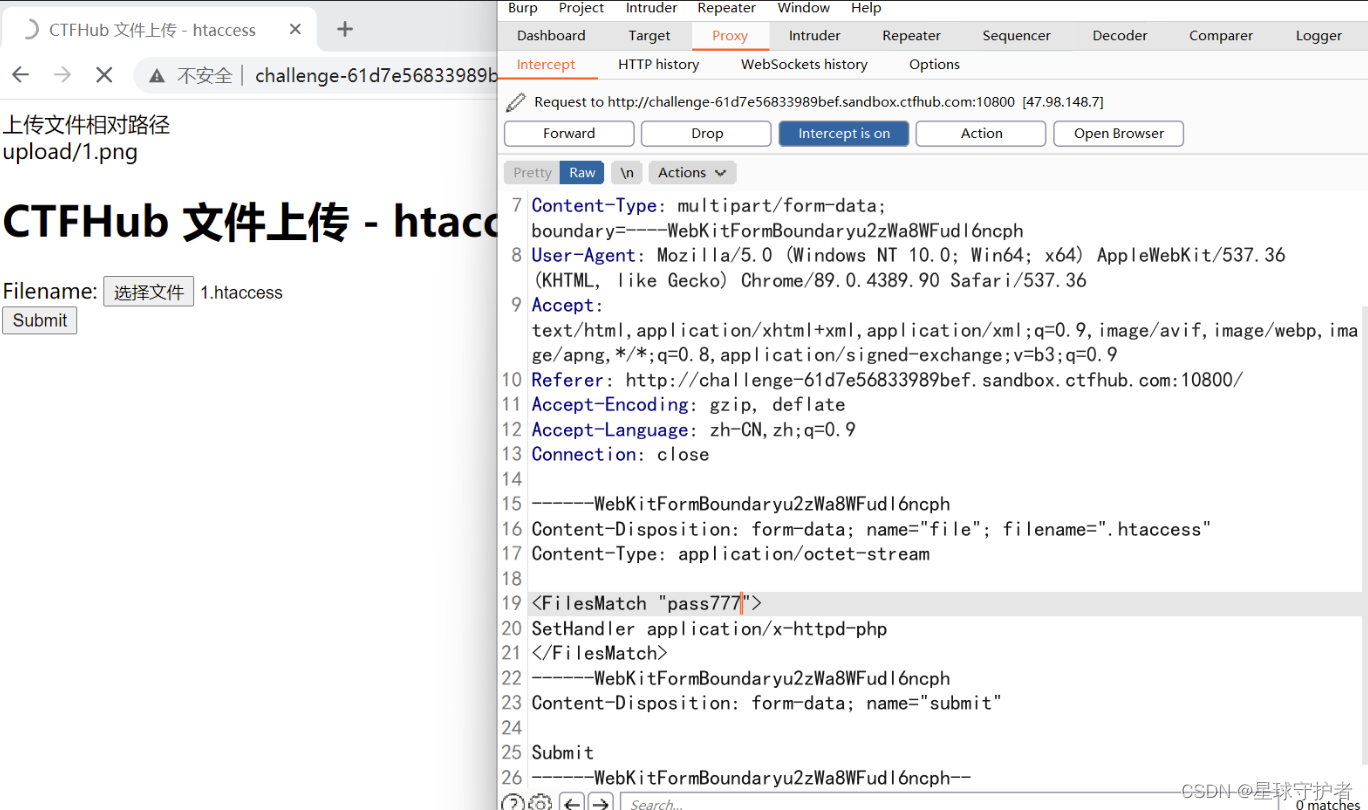Select the Intercept sub-tab
This screenshot has width=1368, height=810.
coord(546,65)
